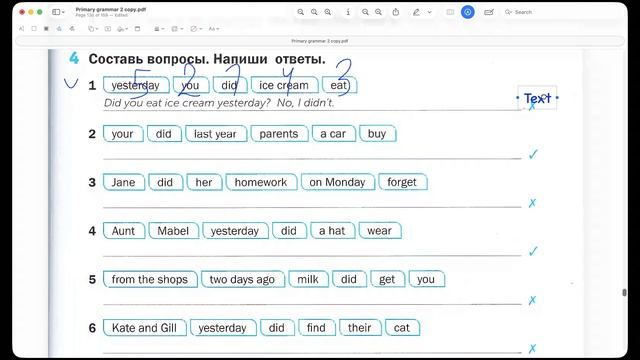The width and height of the screenshot is (640, 360).
Task: Click the exercise heading 'Составь вопросы. Напиши ответы.'
Action: pos(207,59)
